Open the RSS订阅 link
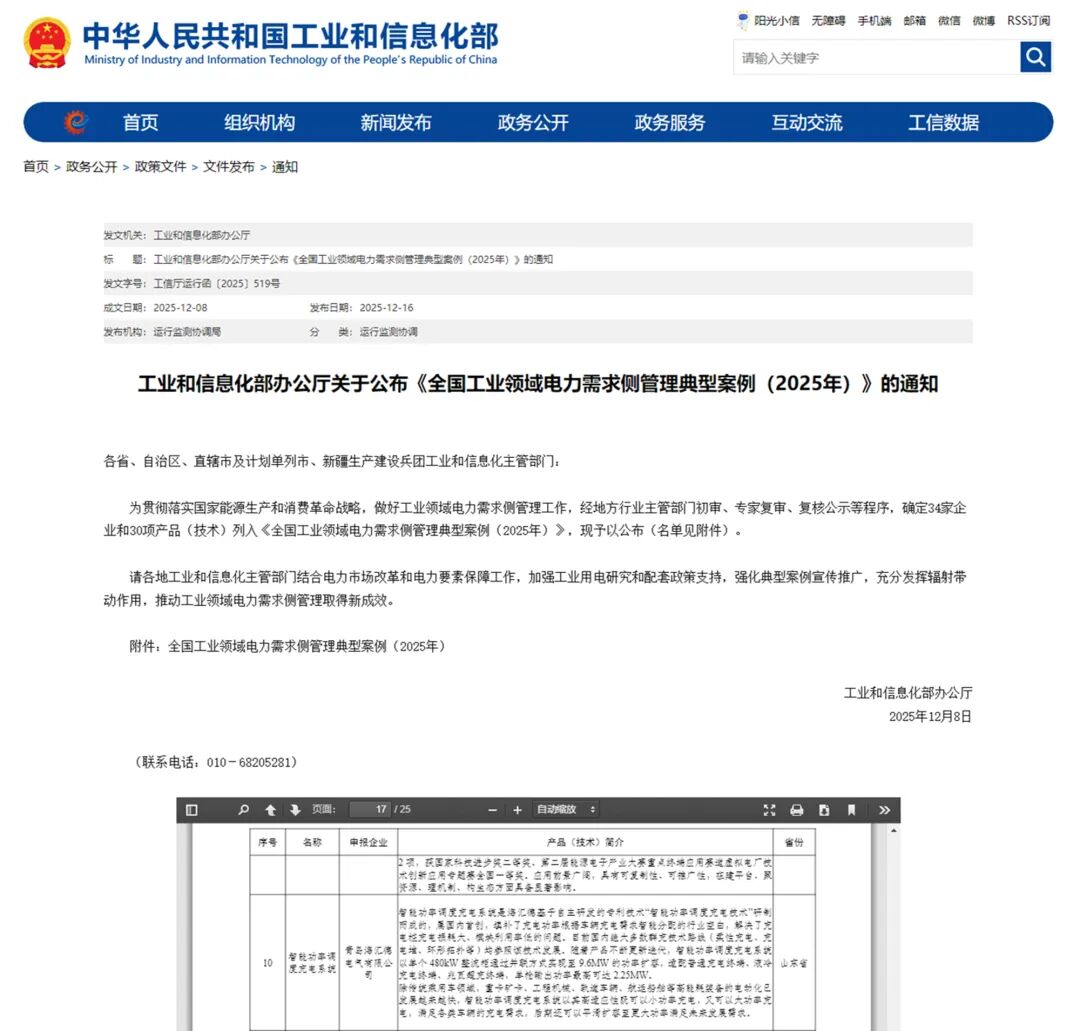Screen dimensions: 1080x1031 (1028, 21)
